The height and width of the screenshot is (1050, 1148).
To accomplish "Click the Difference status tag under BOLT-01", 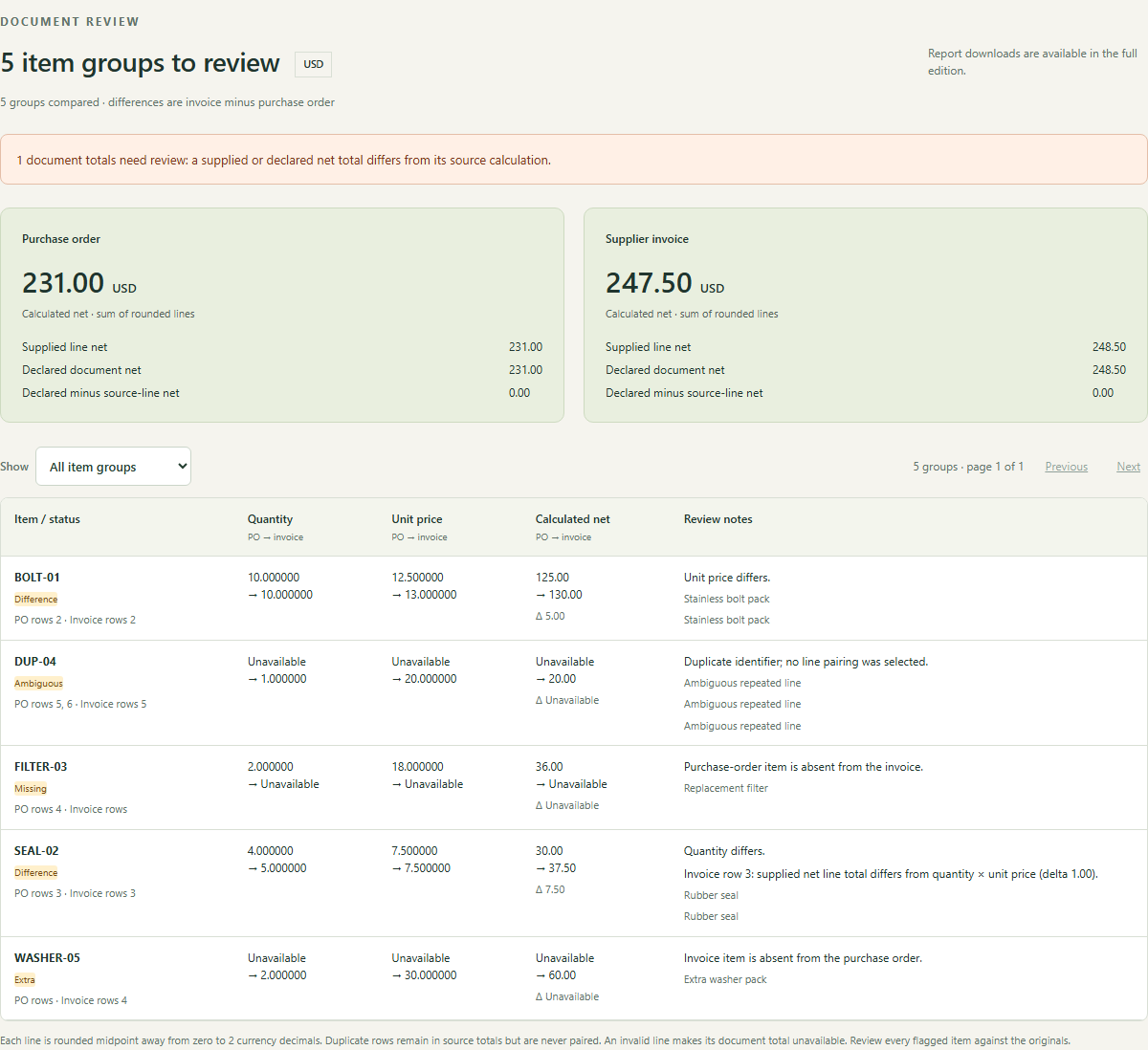I will pos(36,600).
